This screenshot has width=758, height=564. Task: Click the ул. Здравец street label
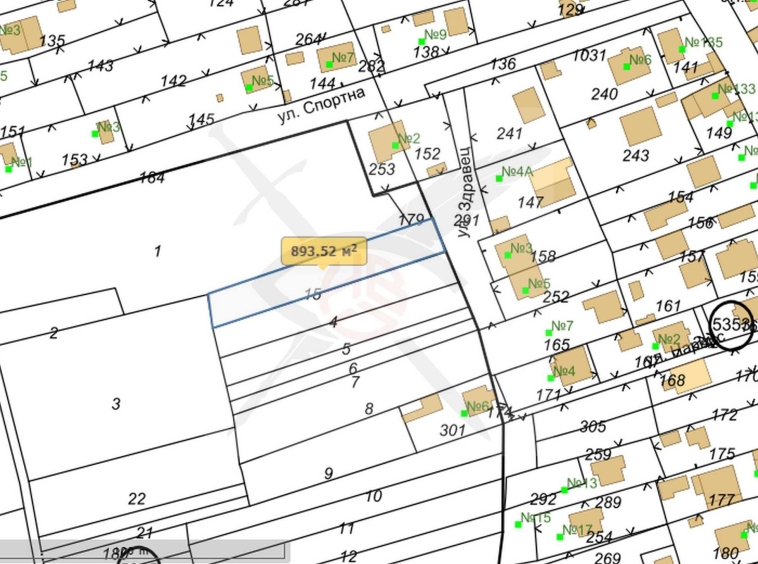tap(466, 193)
